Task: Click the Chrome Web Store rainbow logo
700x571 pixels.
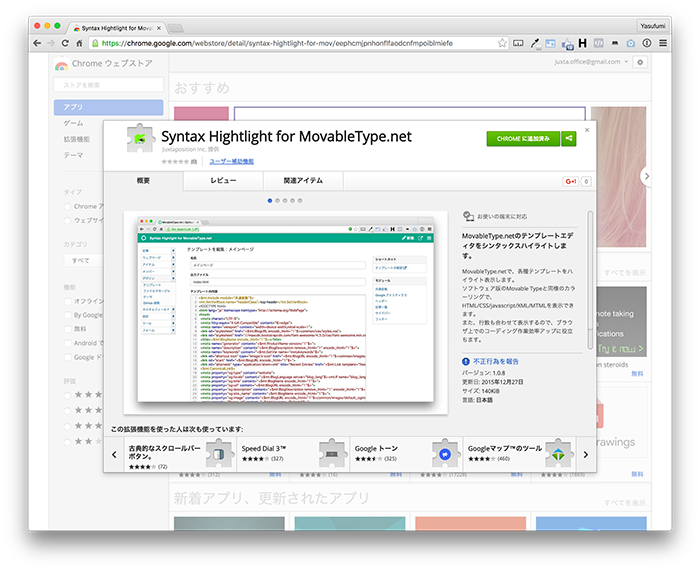Action: click(x=62, y=65)
